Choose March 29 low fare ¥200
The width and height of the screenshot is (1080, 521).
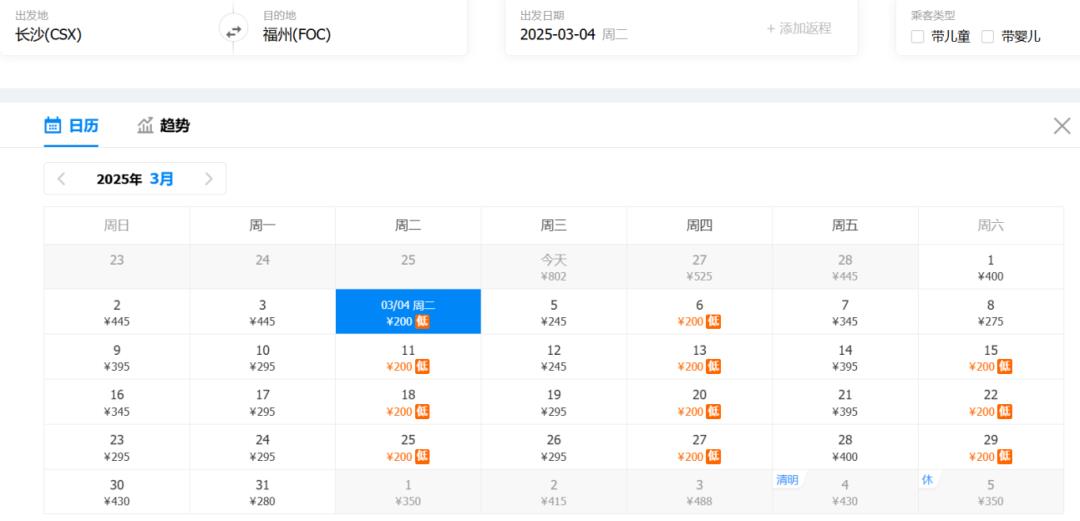tap(991, 447)
